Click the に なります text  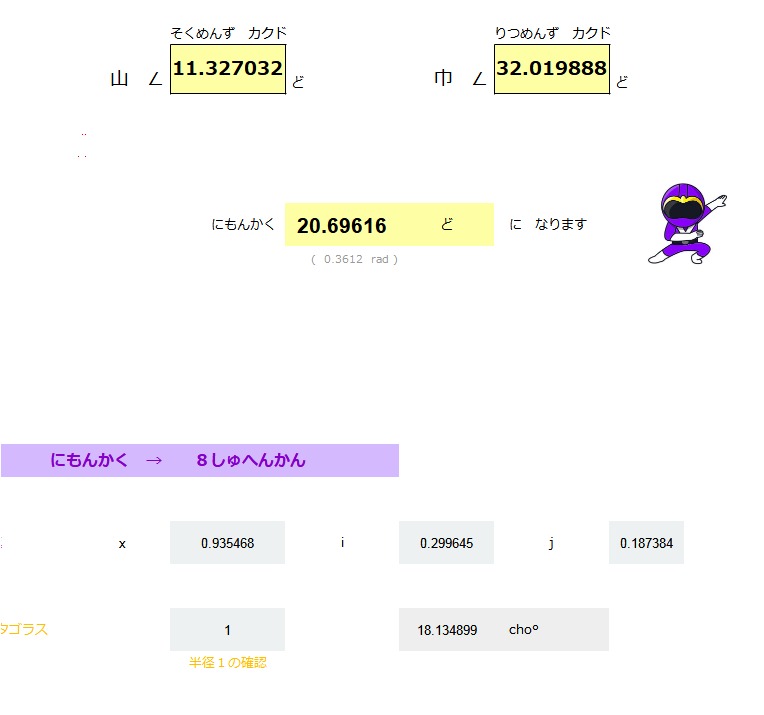pos(548,225)
